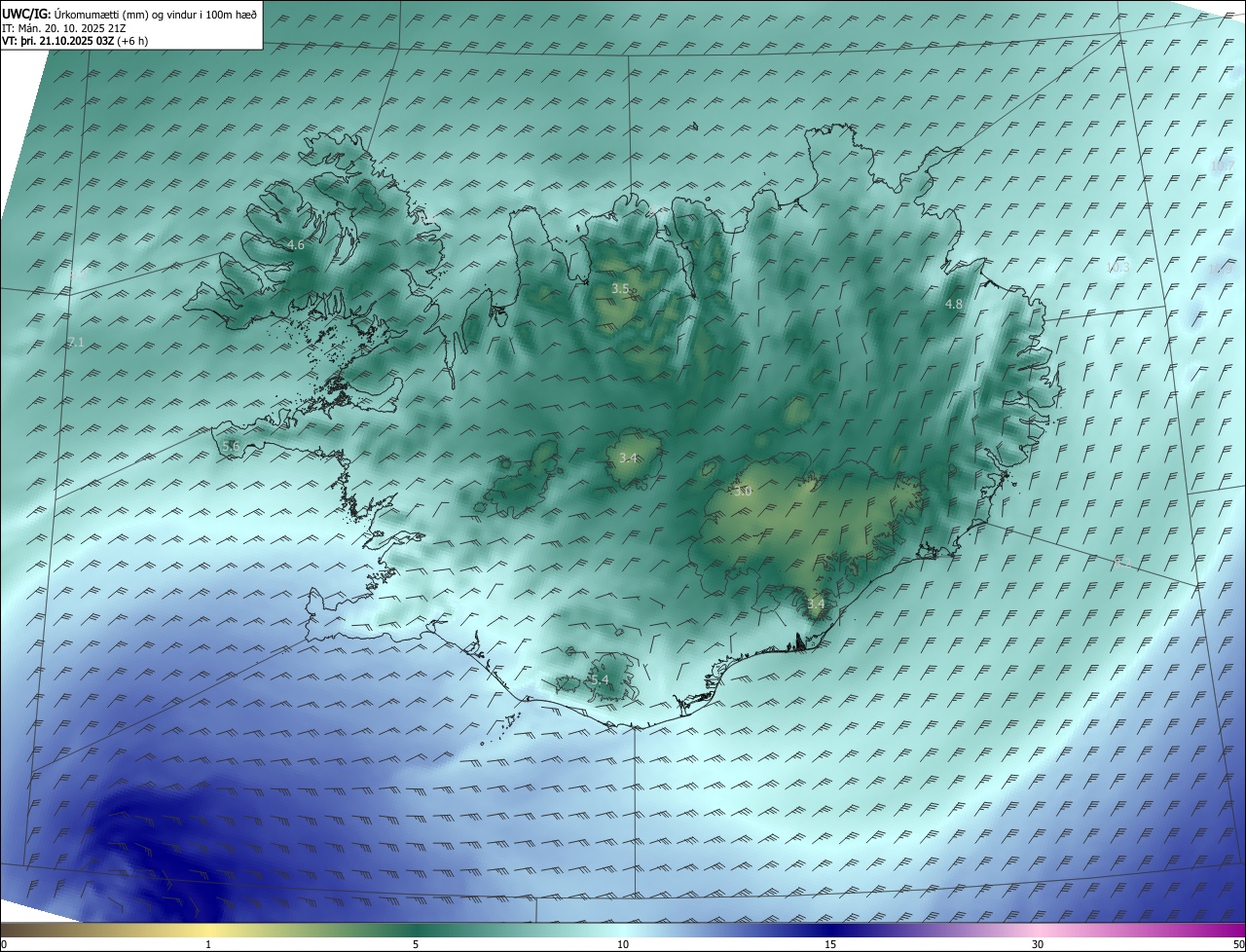Screen dimensions: 1246x952
Task: Select the '30' tick on the color scale
Action: tap(1038, 944)
